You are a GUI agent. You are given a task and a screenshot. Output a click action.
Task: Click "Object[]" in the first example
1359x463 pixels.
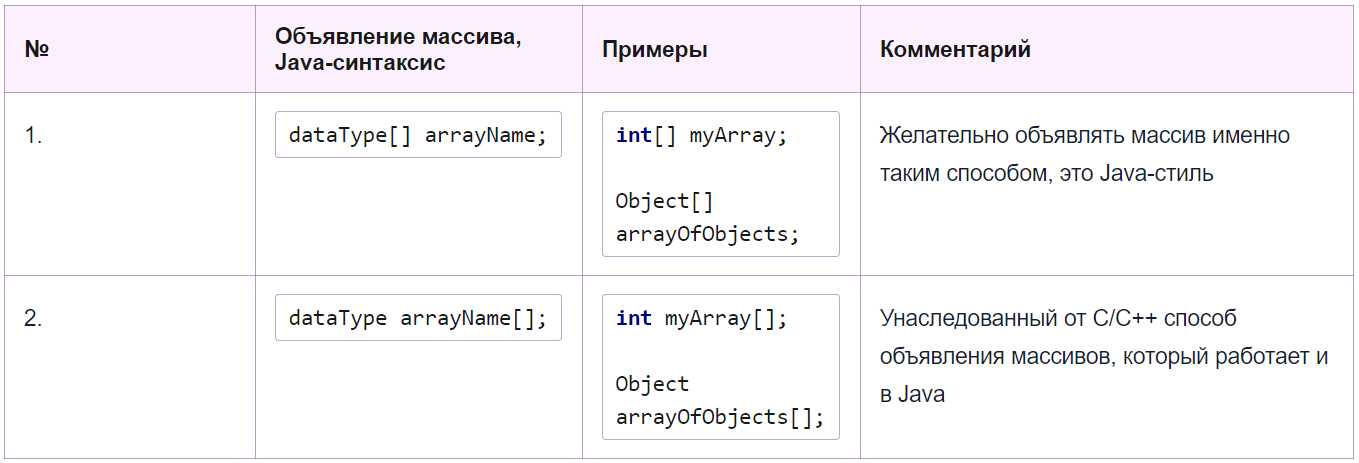[x=665, y=201]
